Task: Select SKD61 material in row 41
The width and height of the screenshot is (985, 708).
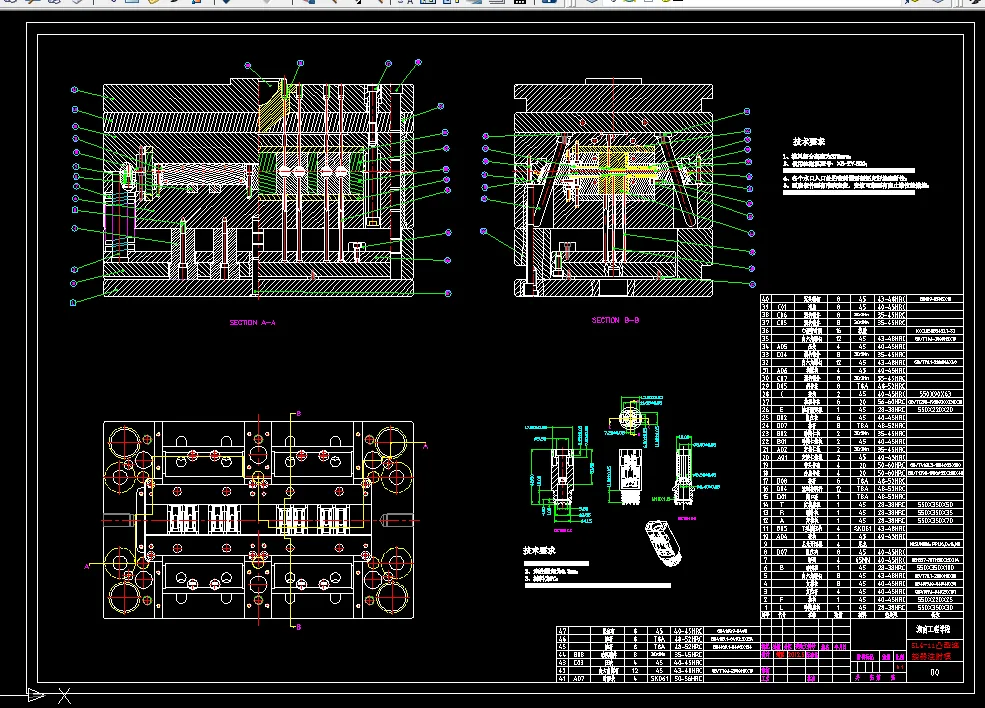Action: pyautogui.click(x=659, y=678)
